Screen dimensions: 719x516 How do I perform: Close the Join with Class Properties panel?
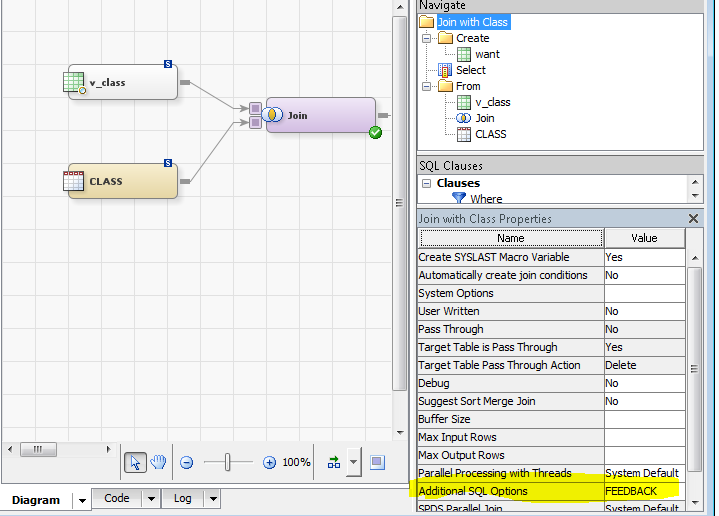coord(694,218)
